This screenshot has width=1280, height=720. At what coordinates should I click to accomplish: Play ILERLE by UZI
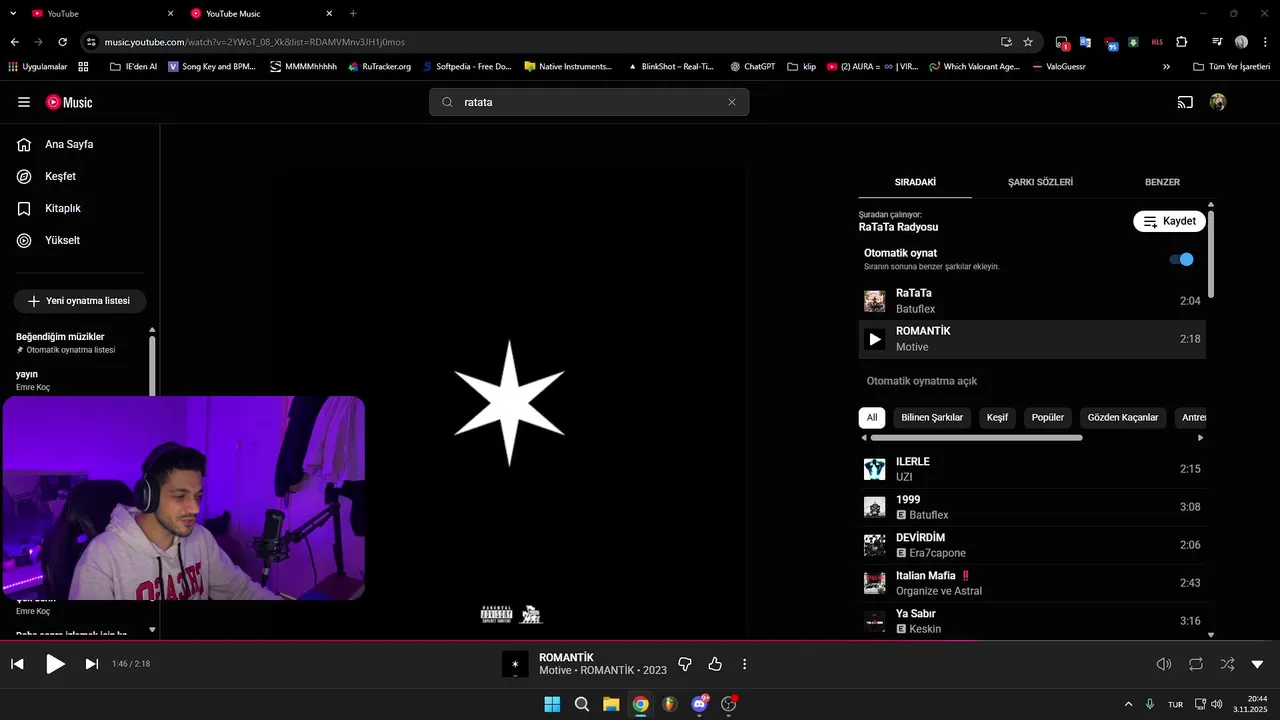coord(1032,469)
